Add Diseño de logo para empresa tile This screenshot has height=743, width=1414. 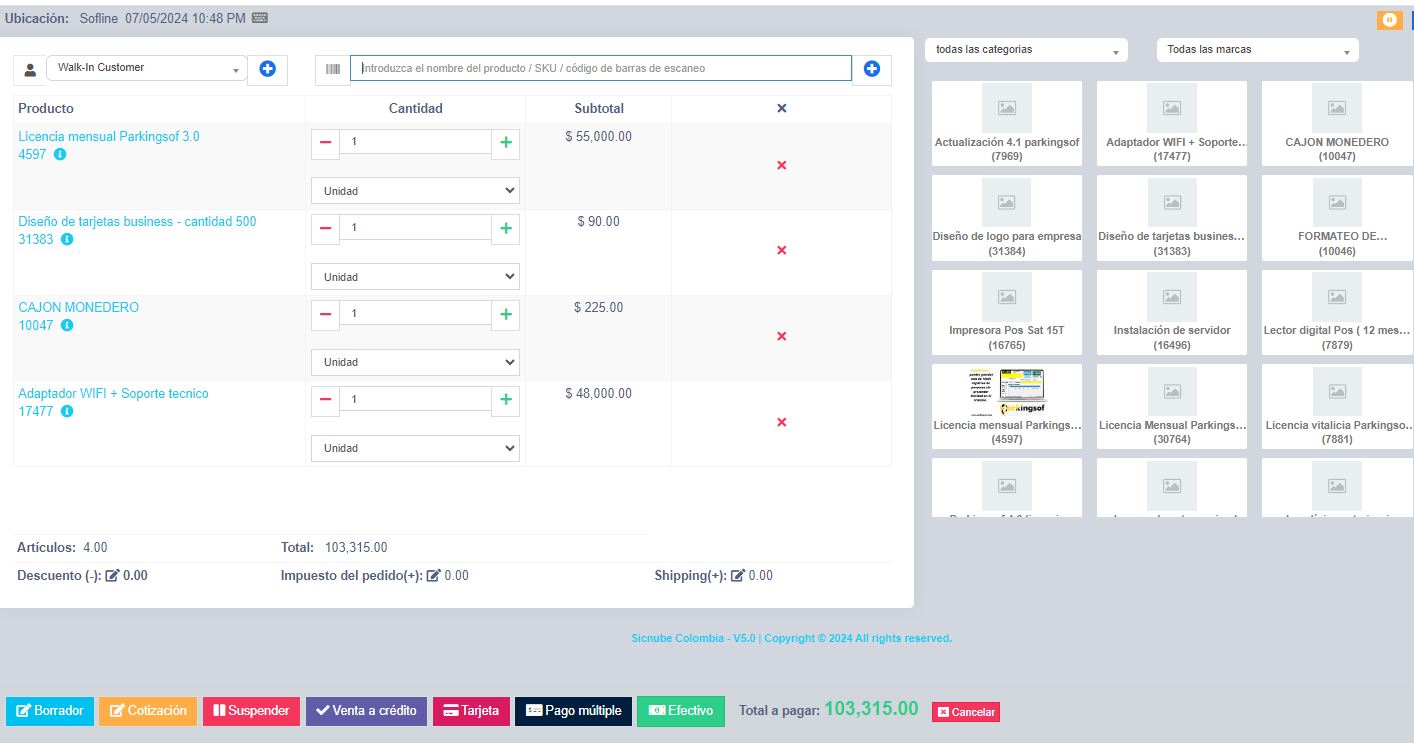click(x=1007, y=218)
